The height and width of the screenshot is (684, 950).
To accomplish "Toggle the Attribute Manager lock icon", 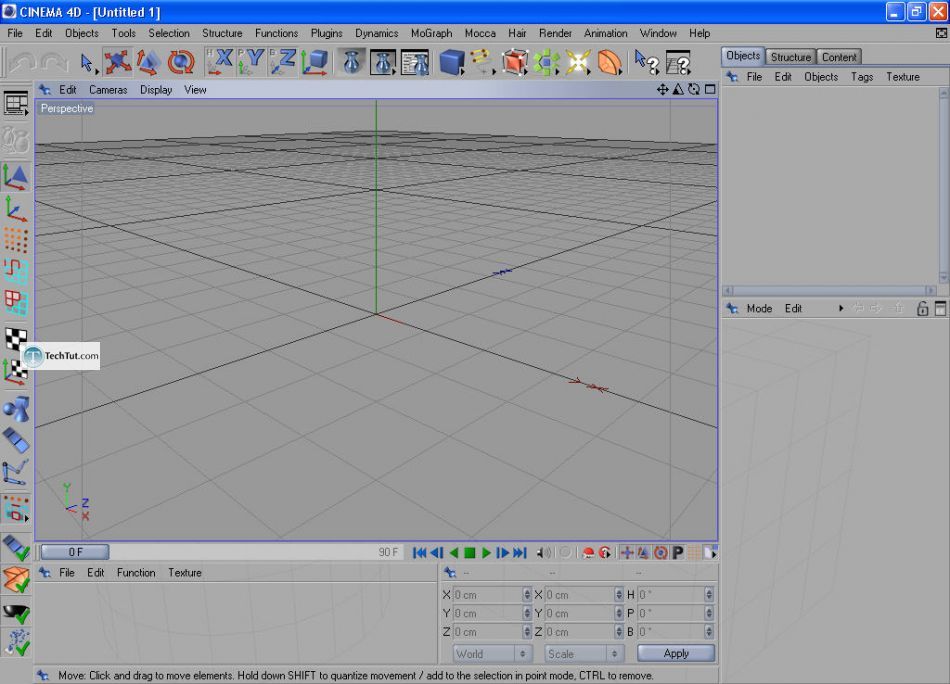I will 922,308.
